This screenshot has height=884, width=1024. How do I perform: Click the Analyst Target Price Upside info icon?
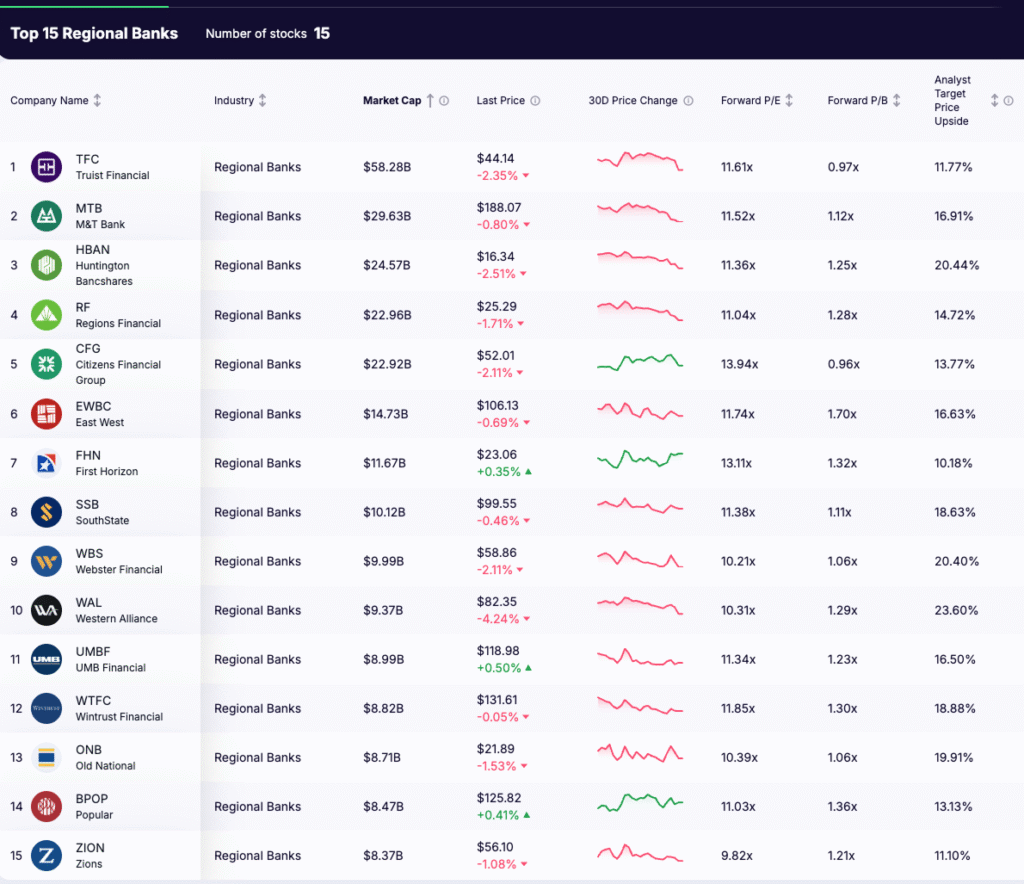[x=1009, y=100]
